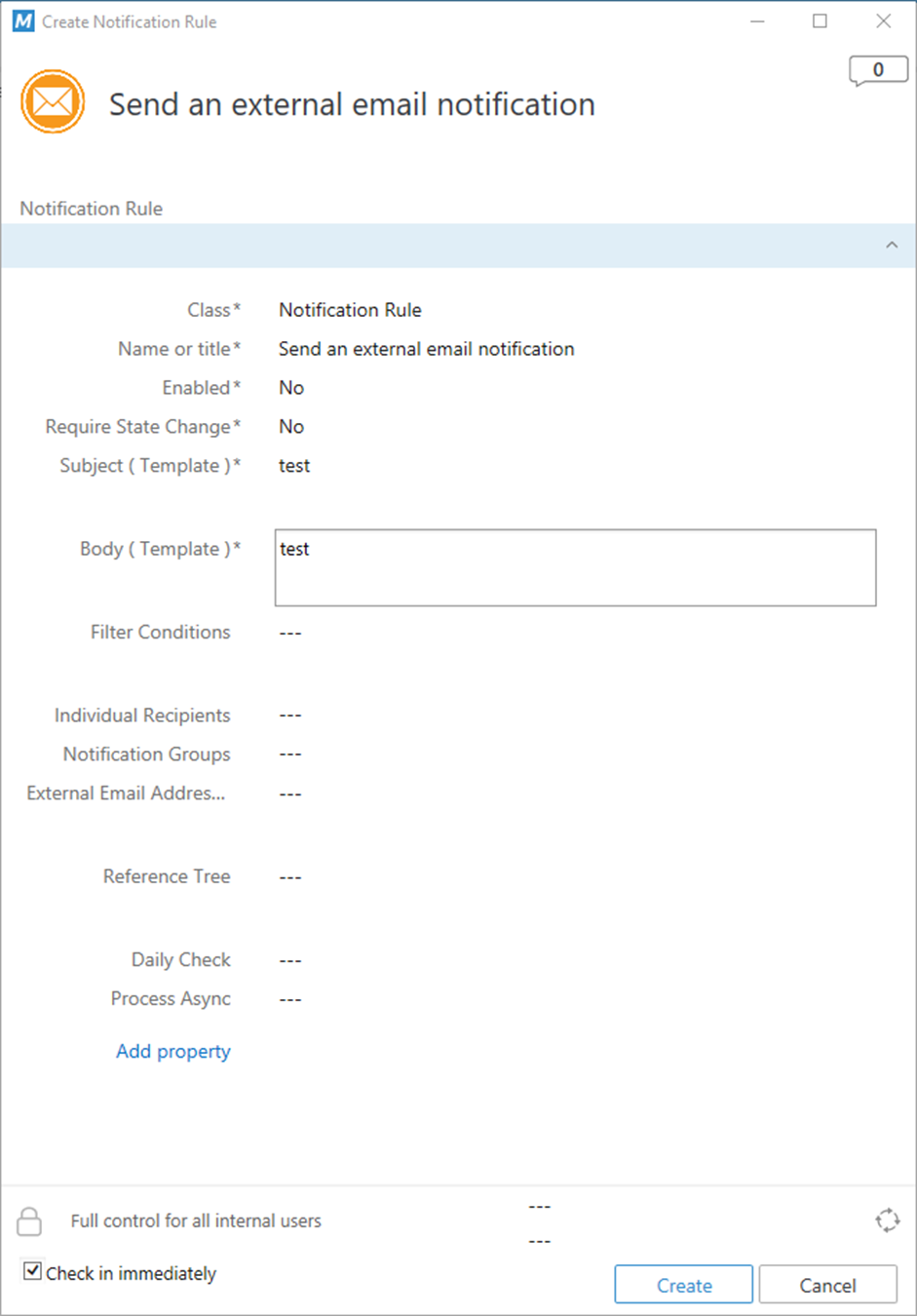Click the Create button
The width and height of the screenshot is (917, 1316).
pyautogui.click(x=683, y=1285)
